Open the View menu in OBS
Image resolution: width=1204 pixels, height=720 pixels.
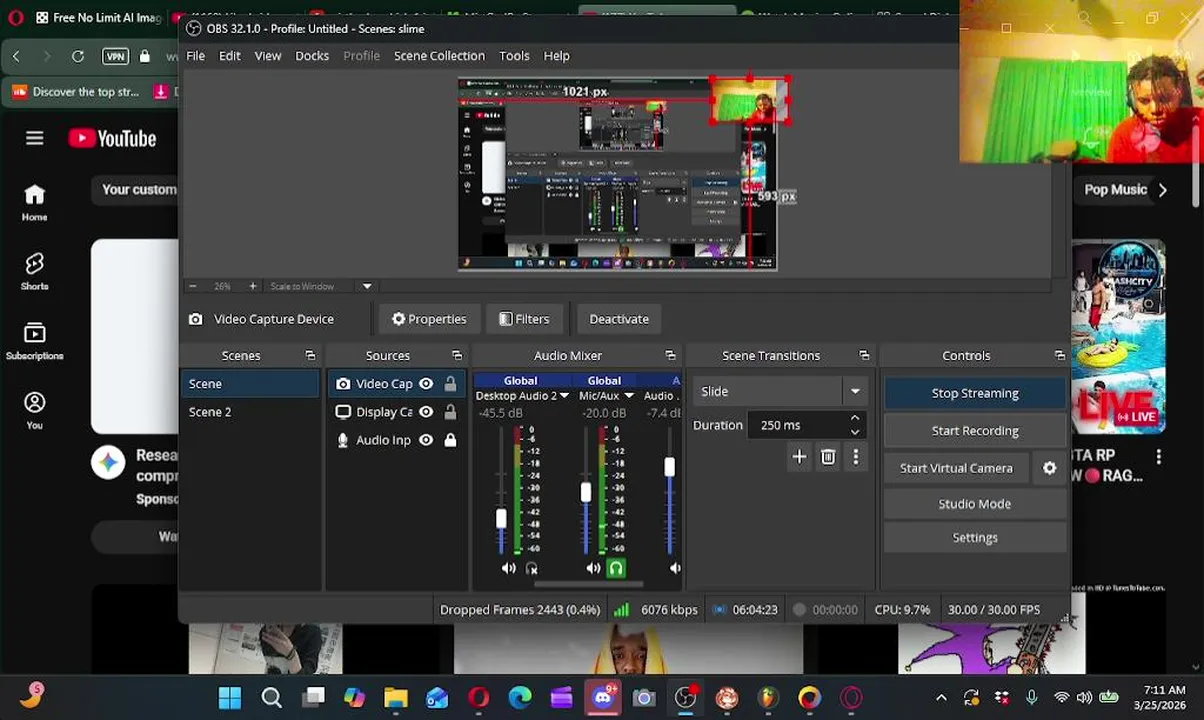268,56
